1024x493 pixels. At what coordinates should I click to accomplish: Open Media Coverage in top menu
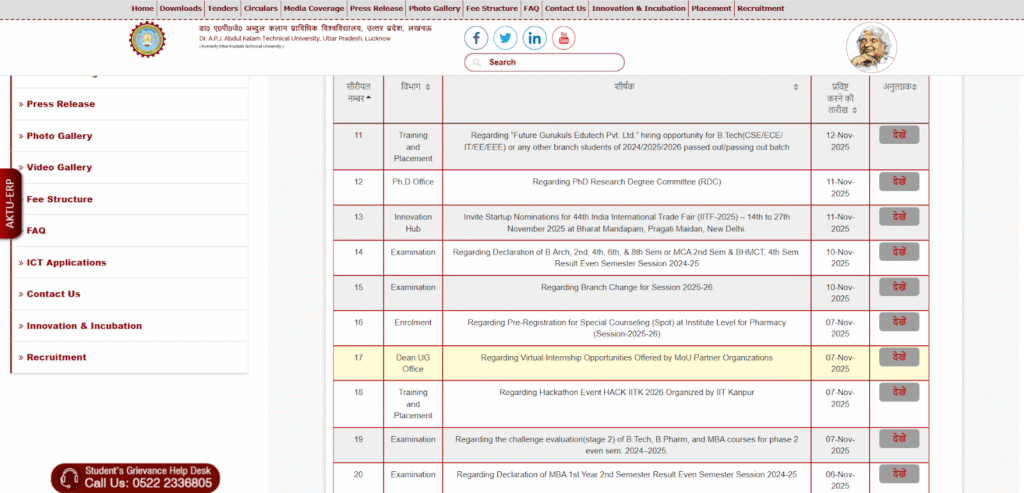[x=314, y=8]
